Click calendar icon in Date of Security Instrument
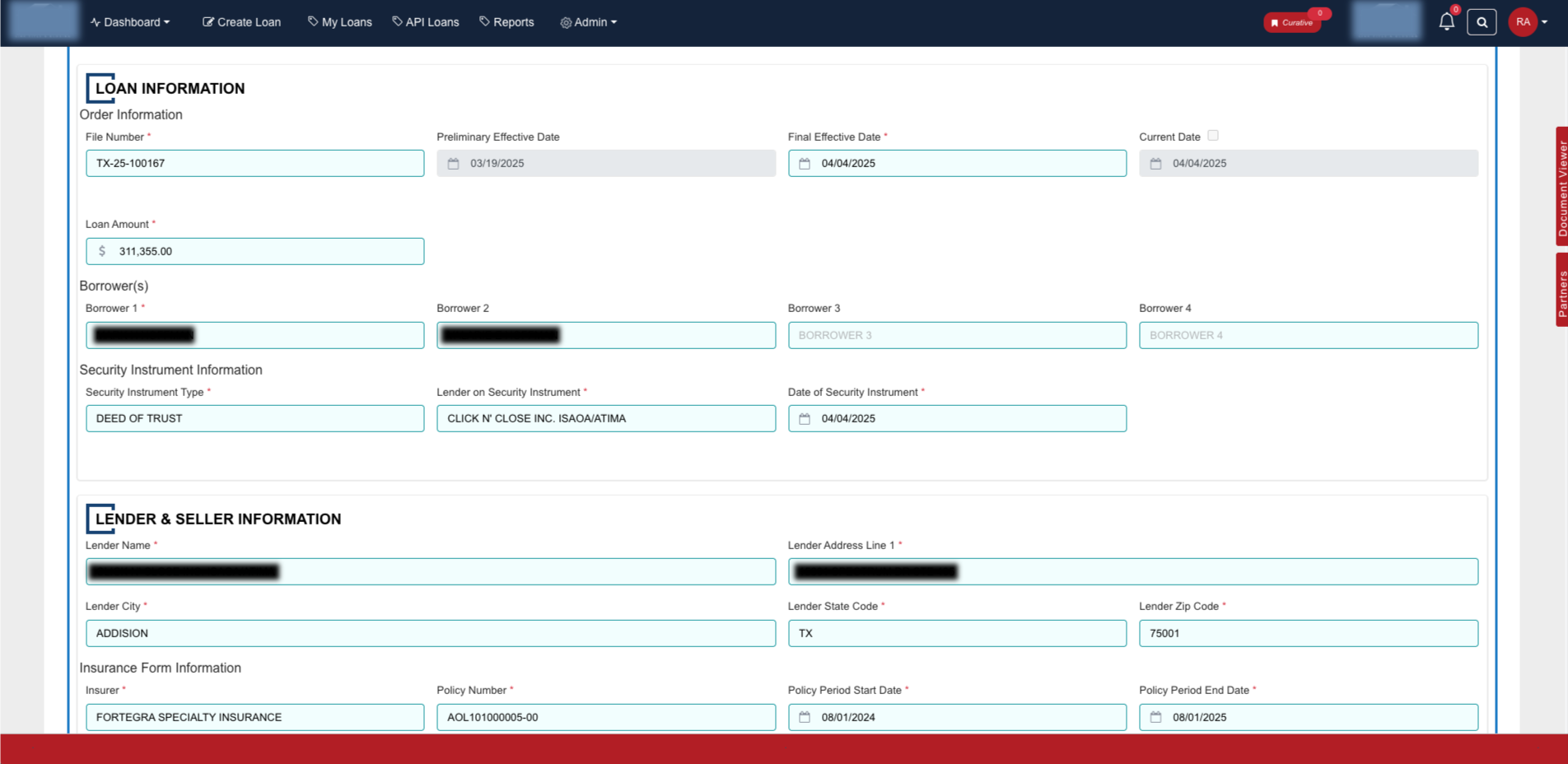The image size is (1568, 764). pos(805,419)
